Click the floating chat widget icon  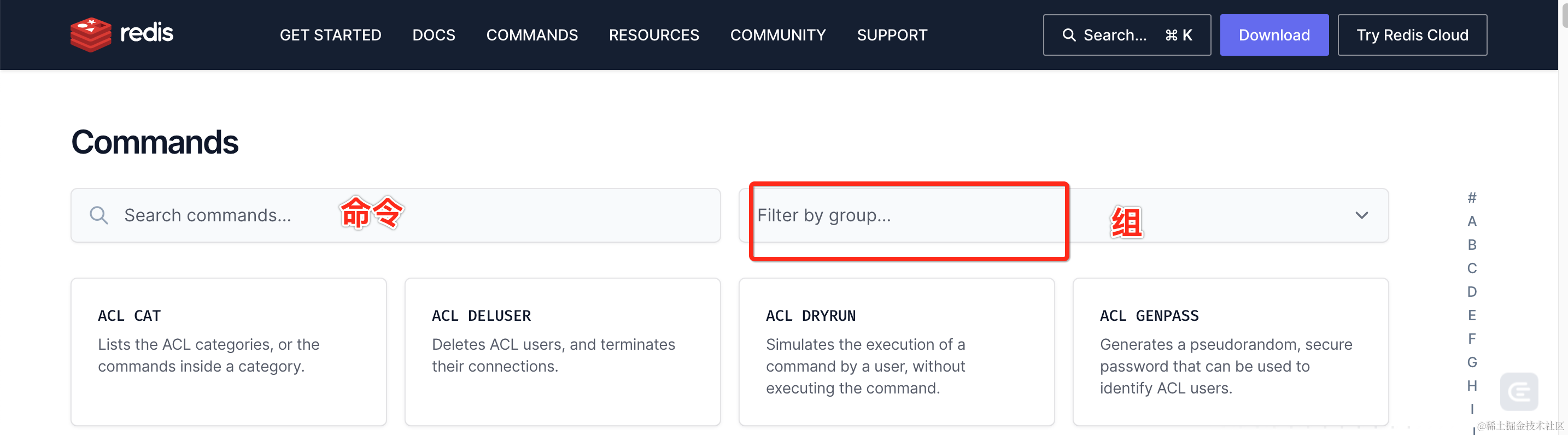[1519, 391]
